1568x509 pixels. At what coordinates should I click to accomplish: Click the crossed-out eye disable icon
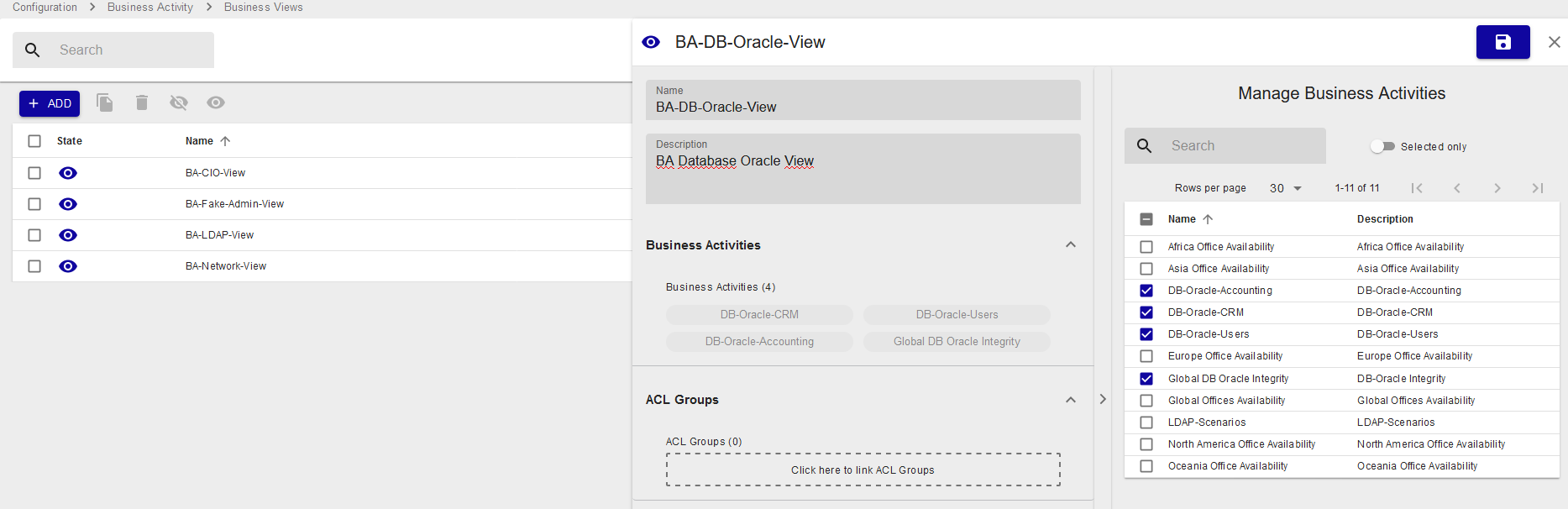(178, 102)
